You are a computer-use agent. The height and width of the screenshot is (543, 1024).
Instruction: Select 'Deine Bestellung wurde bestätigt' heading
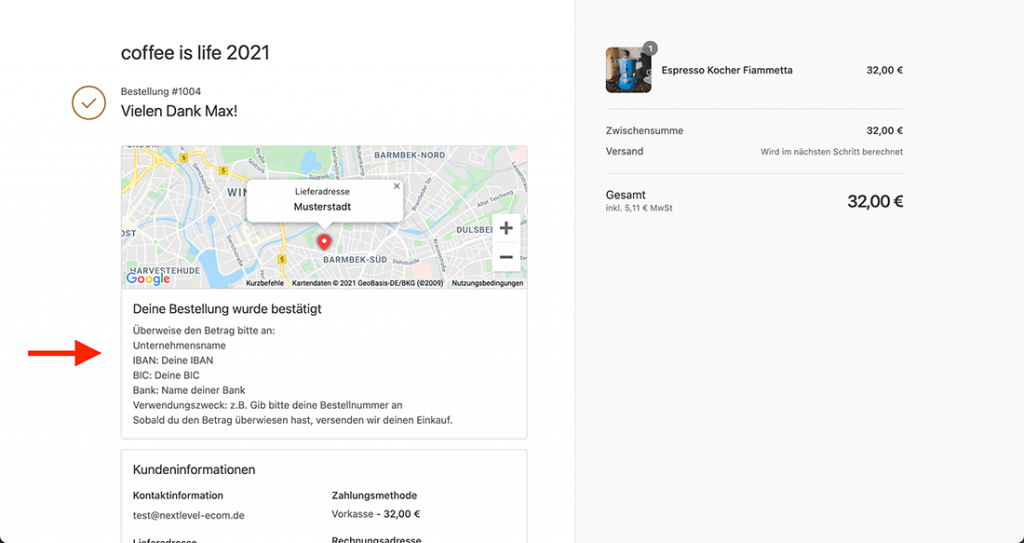(x=227, y=309)
